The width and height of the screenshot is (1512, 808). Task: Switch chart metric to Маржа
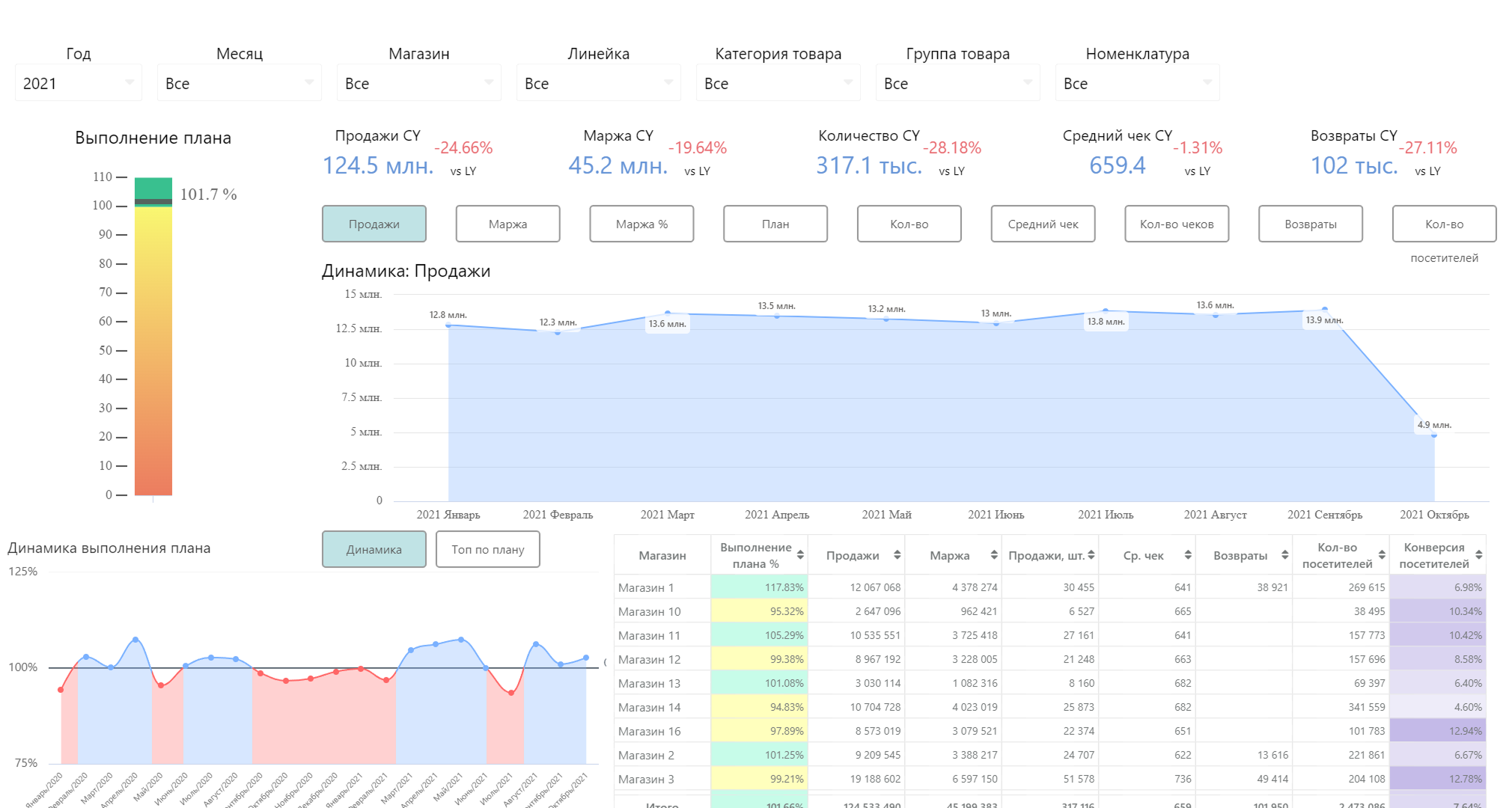(507, 224)
